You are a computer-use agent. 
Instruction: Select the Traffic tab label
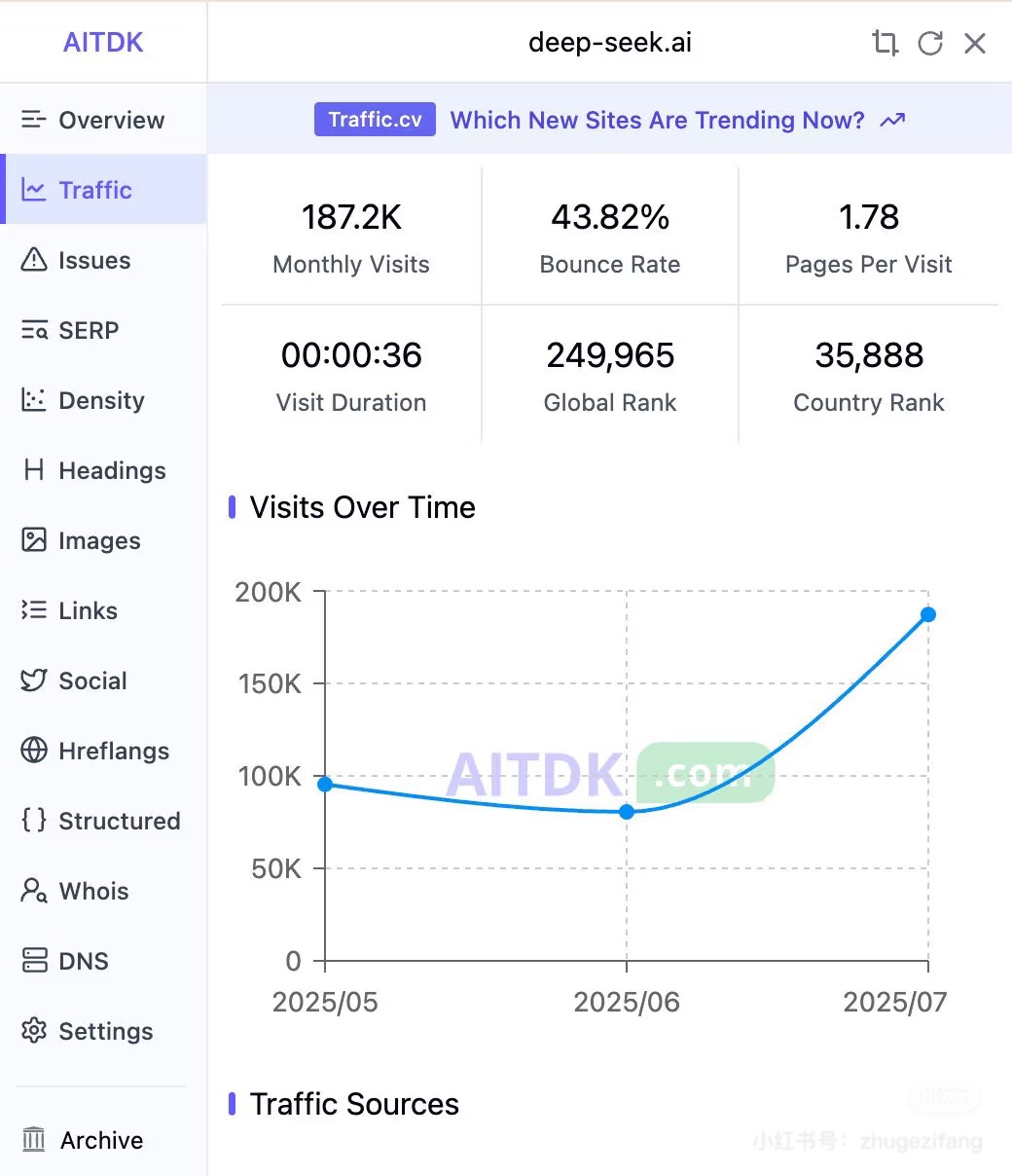[x=95, y=190]
